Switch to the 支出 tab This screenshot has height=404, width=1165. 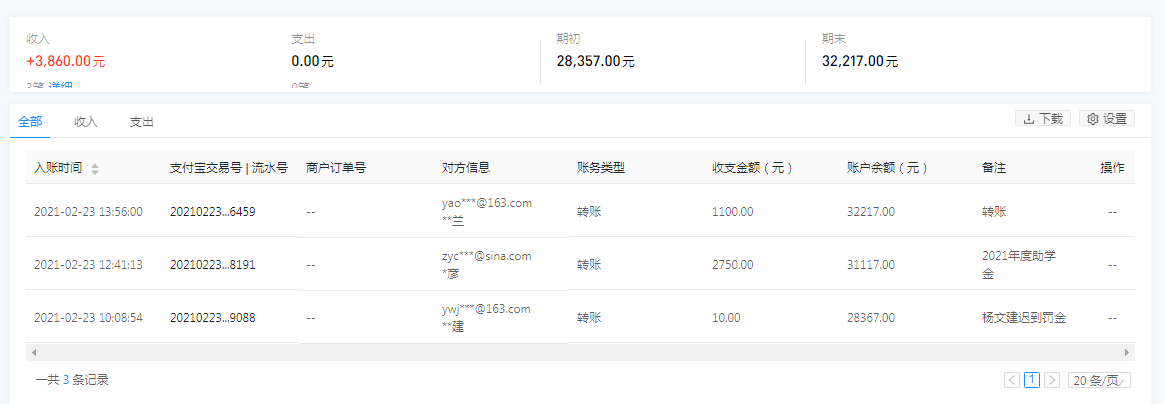coord(142,122)
